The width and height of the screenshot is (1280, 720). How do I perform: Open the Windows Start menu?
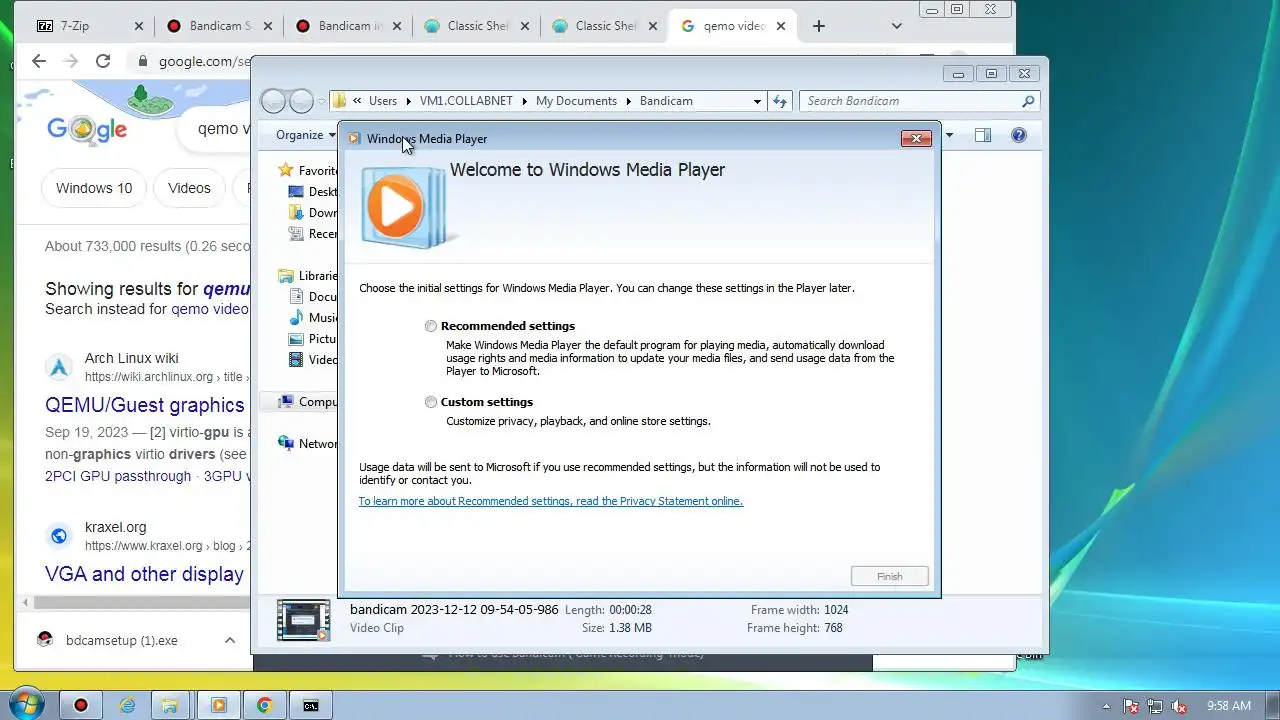tap(25, 705)
